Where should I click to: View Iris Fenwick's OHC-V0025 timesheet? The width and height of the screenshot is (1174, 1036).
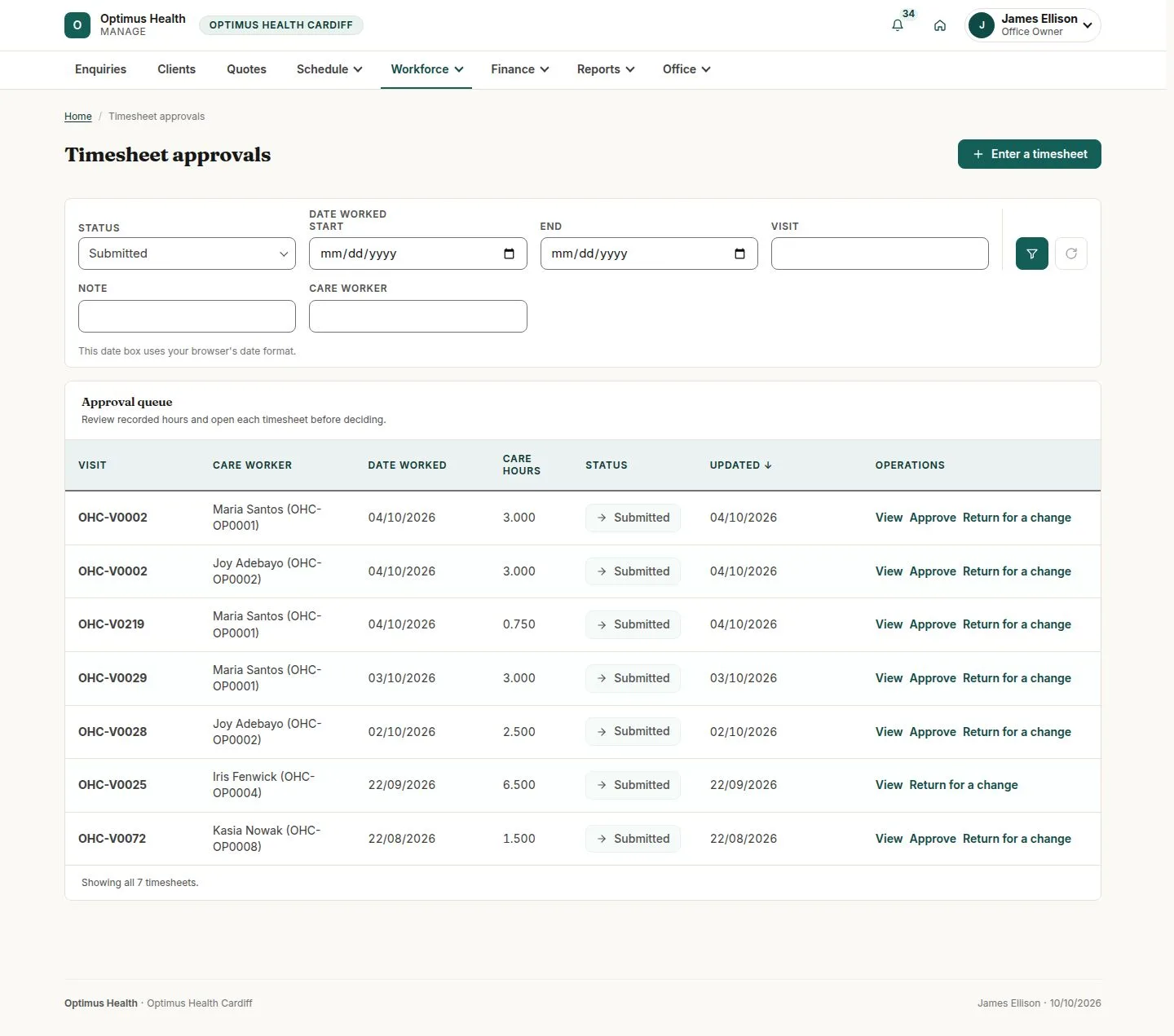click(889, 785)
